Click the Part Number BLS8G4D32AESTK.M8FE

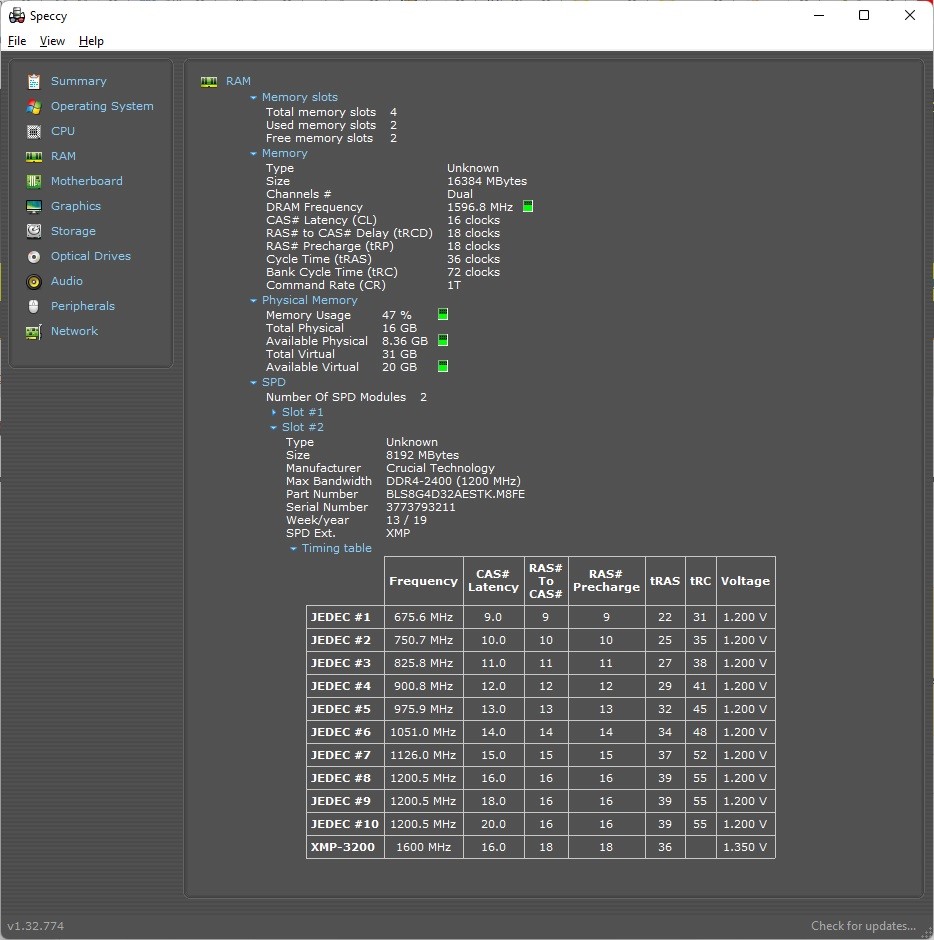456,494
